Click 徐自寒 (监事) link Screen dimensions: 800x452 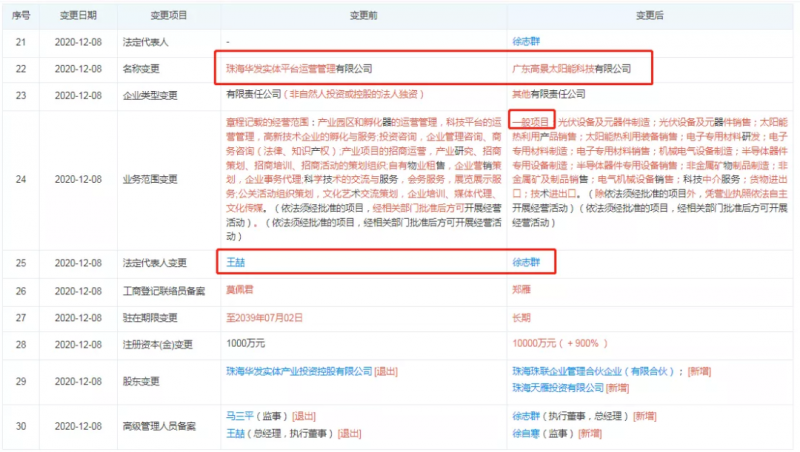click(526, 434)
